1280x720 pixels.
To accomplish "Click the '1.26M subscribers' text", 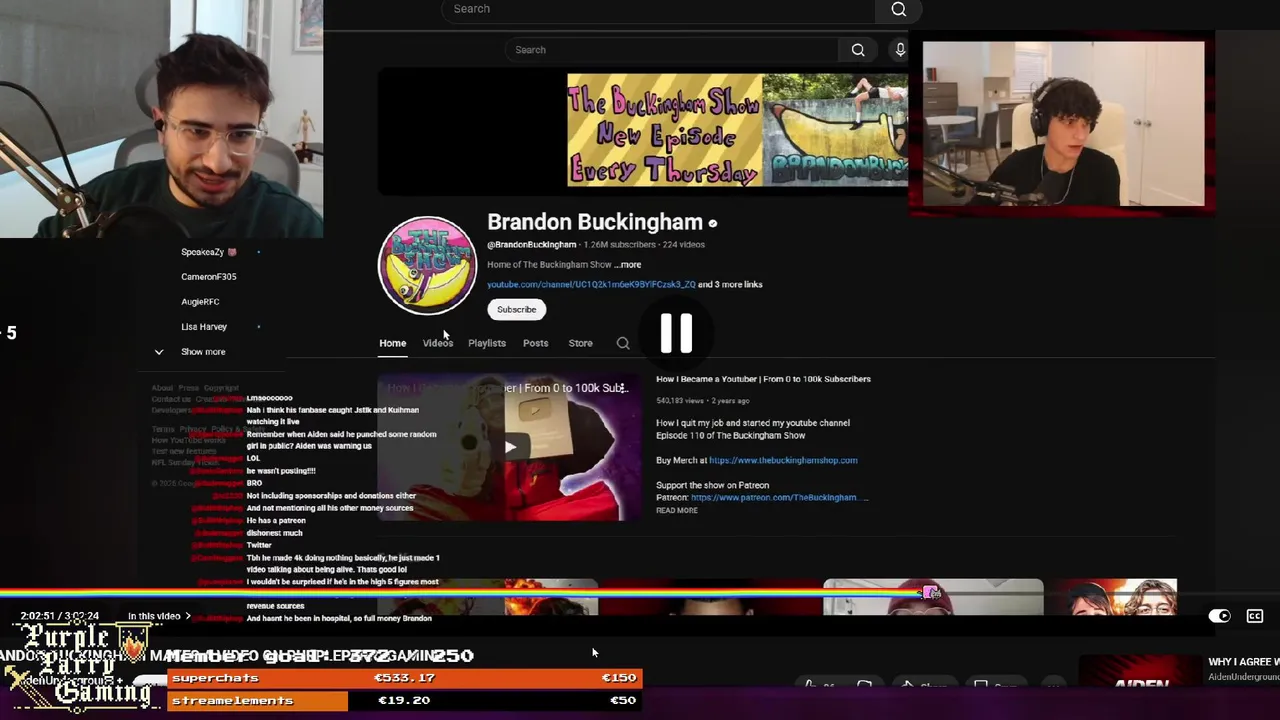I will click(619, 244).
